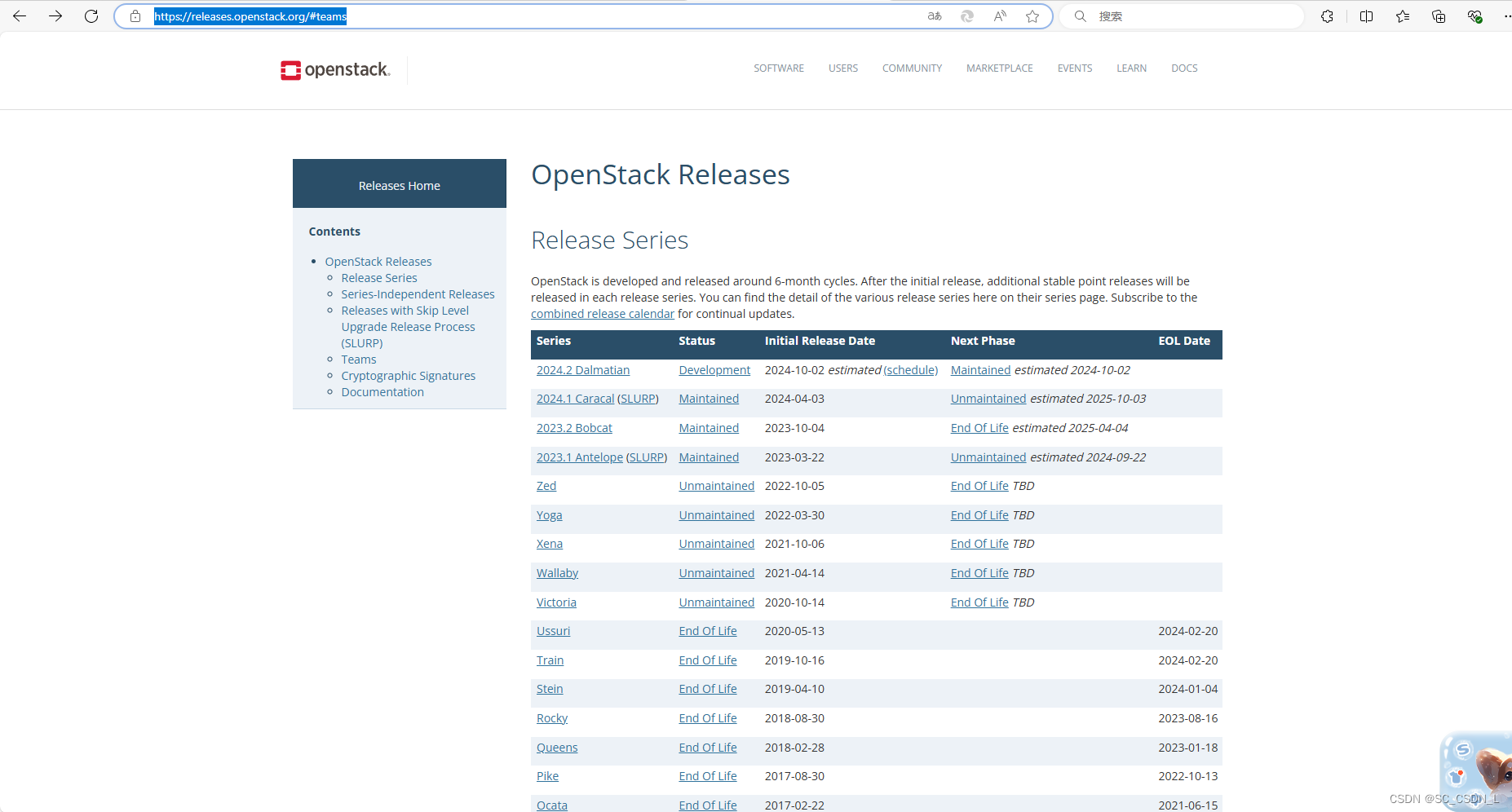Click Unmaintained next phase in Caracal row
Image resolution: width=1512 pixels, height=812 pixels.
[988, 399]
